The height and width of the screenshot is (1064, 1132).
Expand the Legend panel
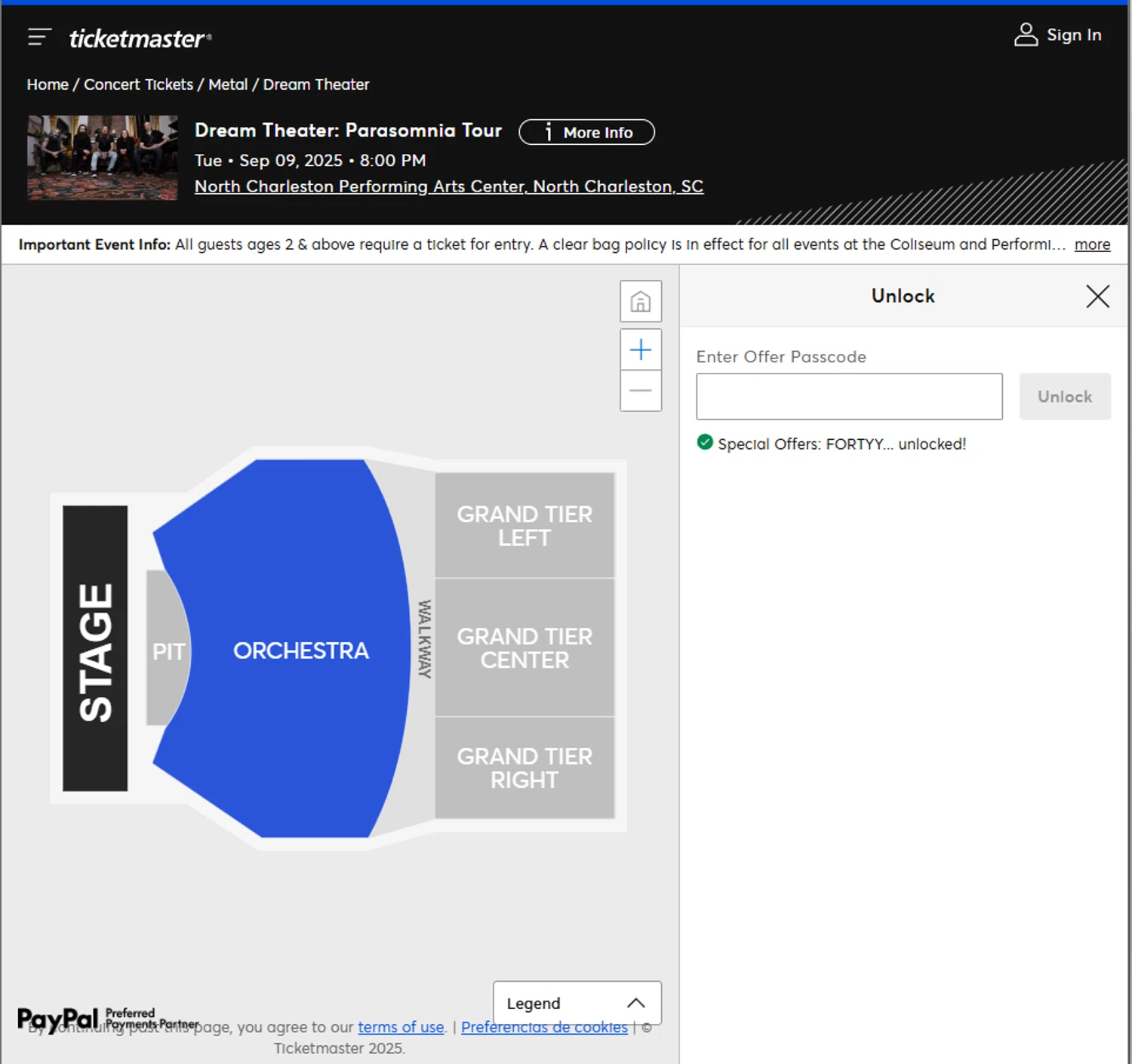tap(577, 1003)
